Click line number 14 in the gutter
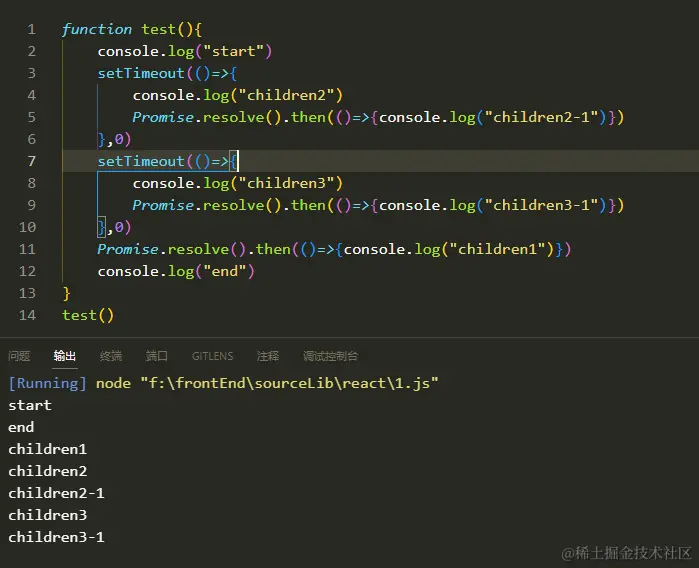The image size is (699, 568). coord(27,315)
